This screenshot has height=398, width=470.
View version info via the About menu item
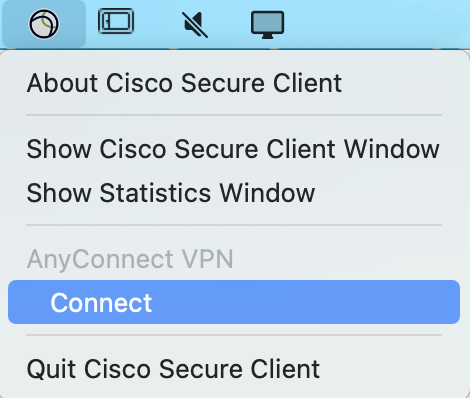point(184,83)
